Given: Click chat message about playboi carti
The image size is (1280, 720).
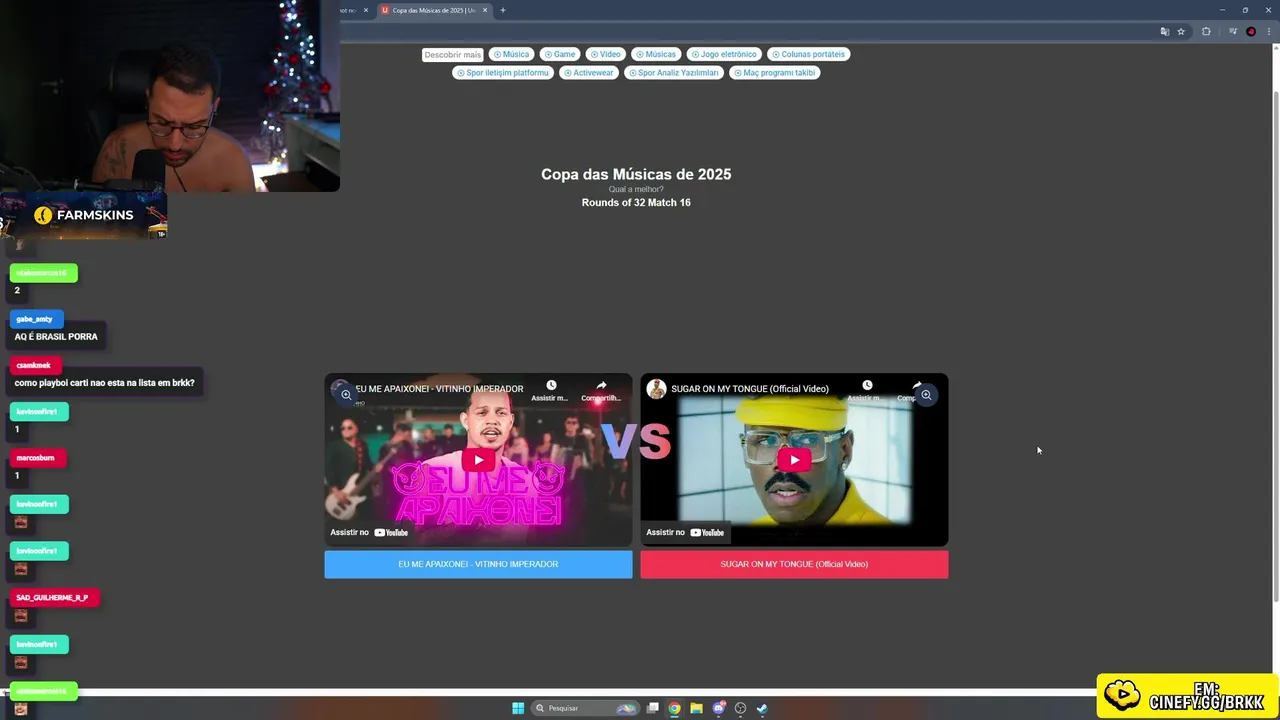Looking at the screenshot, I should click(x=104, y=383).
